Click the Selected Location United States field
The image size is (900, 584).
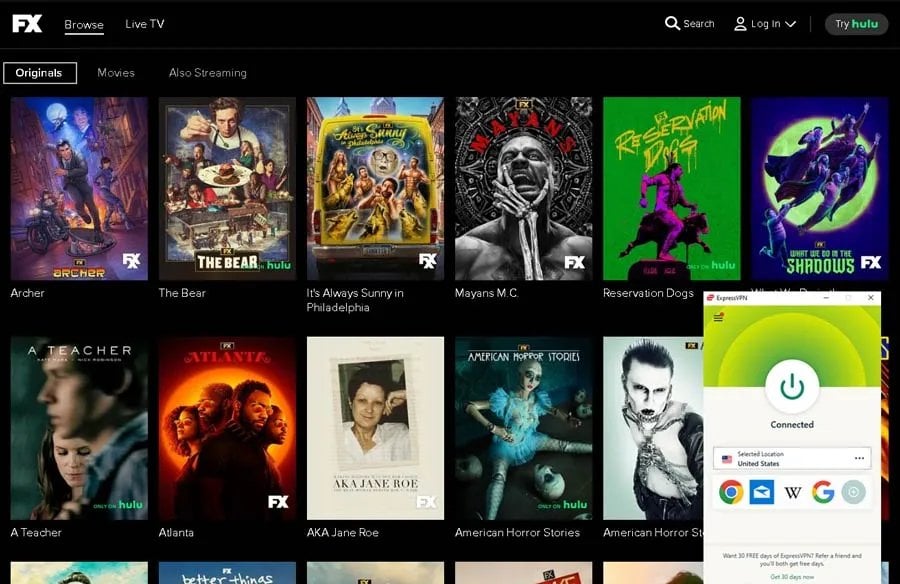point(792,458)
